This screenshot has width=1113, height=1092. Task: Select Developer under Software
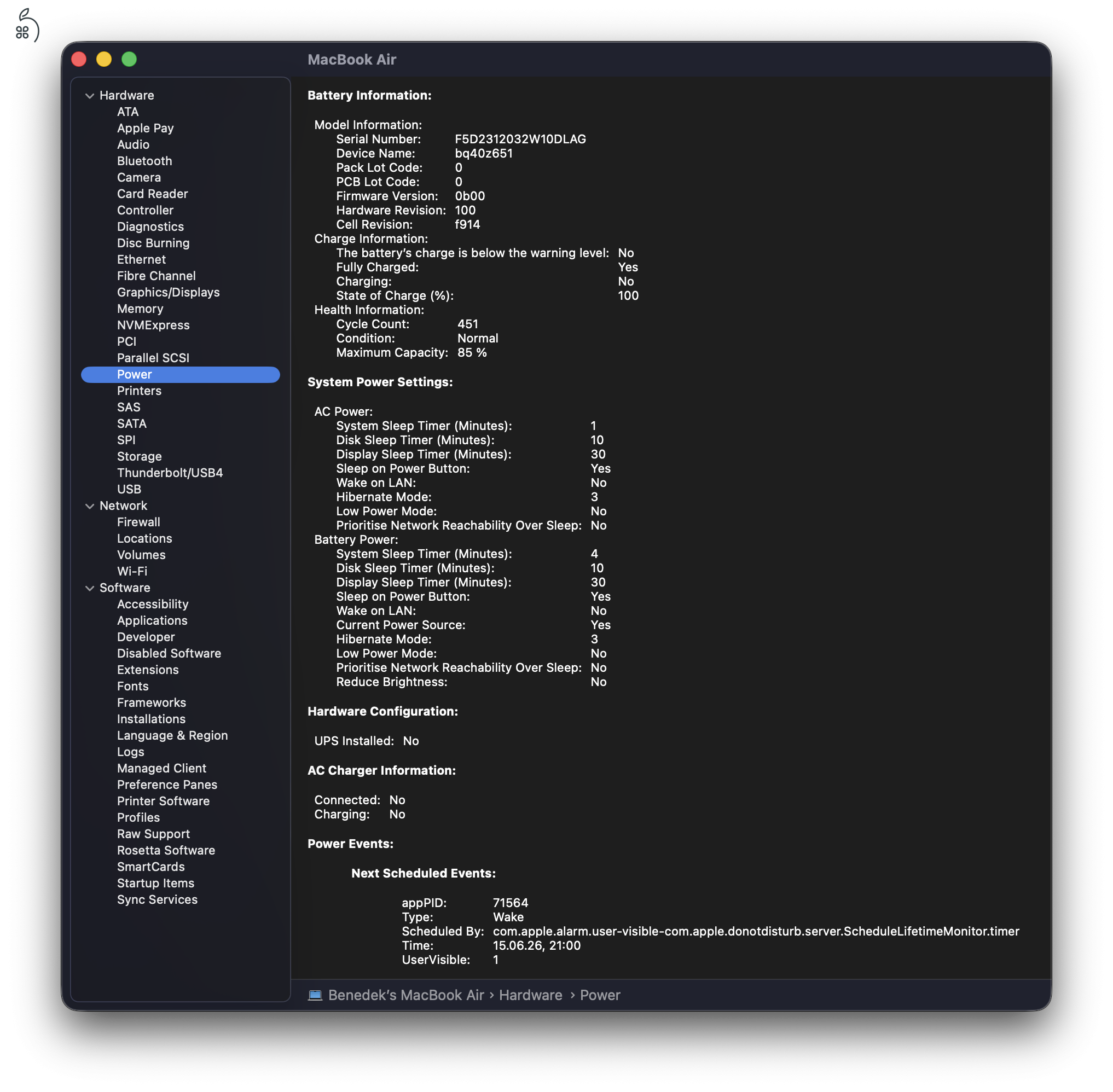click(x=146, y=637)
